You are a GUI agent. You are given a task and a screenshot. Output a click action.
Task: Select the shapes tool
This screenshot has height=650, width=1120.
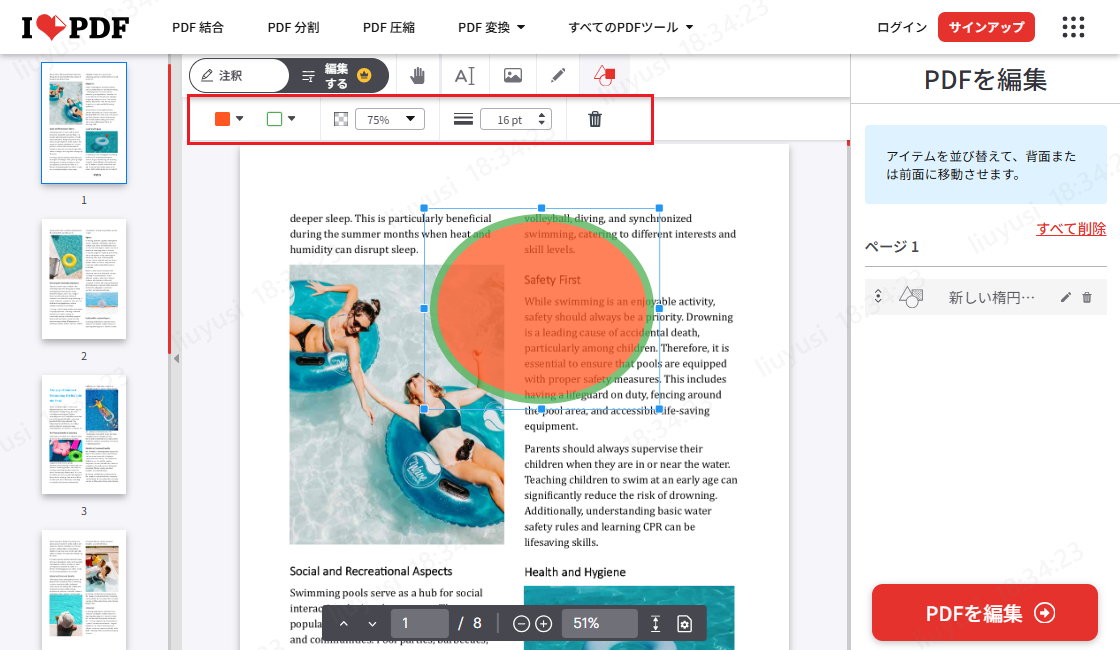point(604,75)
